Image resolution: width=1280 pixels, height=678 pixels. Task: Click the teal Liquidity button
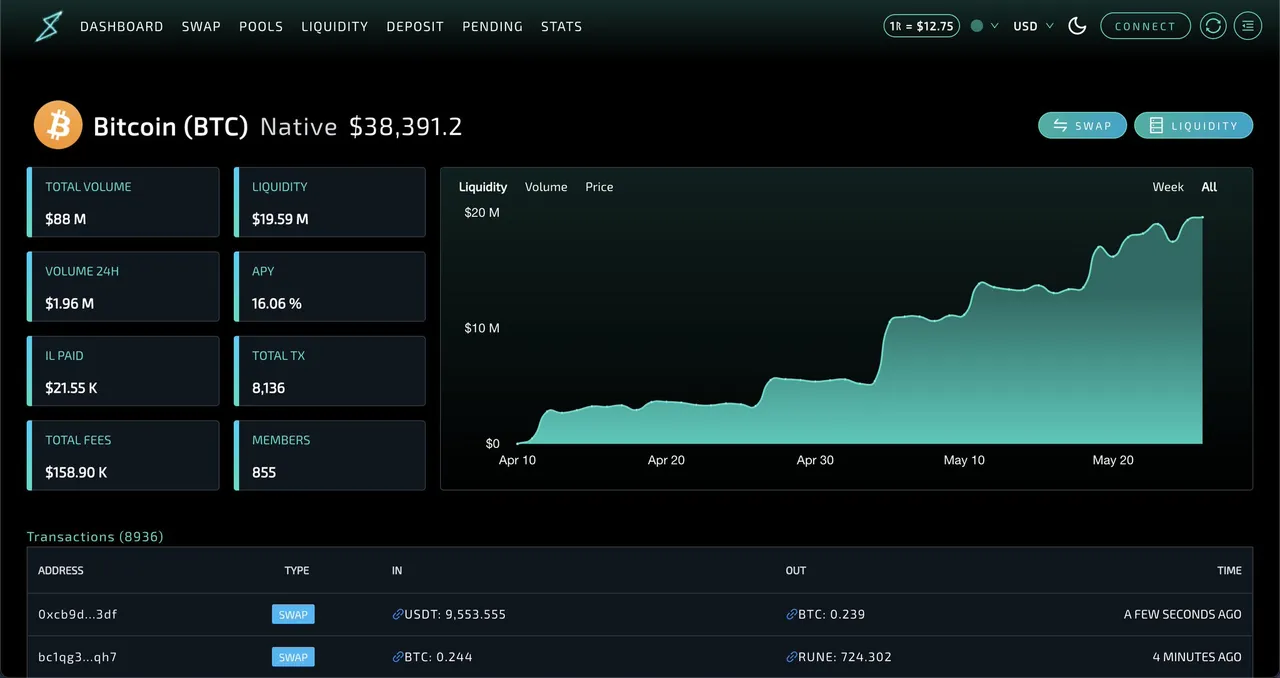click(x=1194, y=125)
